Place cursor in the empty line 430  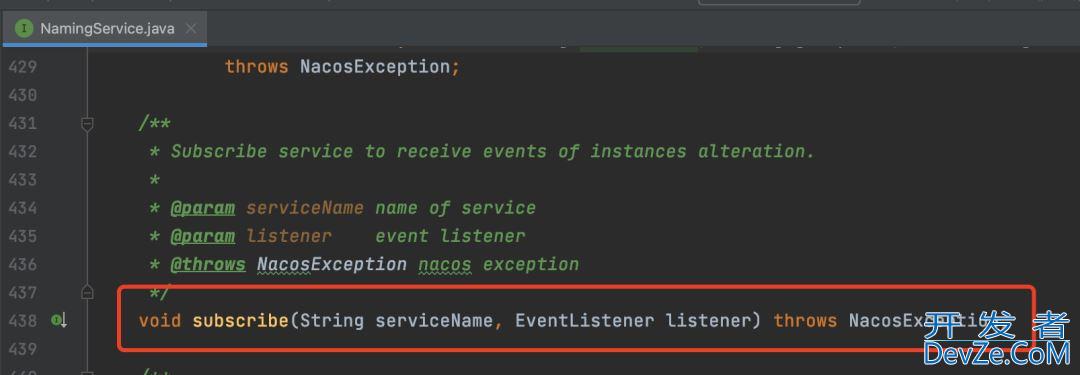(551, 96)
